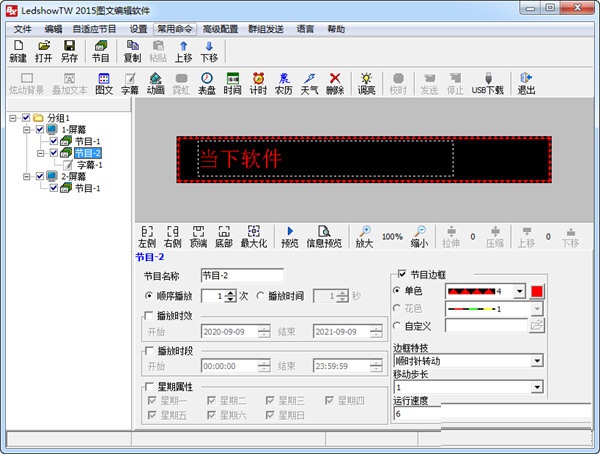Click the USB下载 download icon
Screen dimensions: 600x454
(488, 83)
